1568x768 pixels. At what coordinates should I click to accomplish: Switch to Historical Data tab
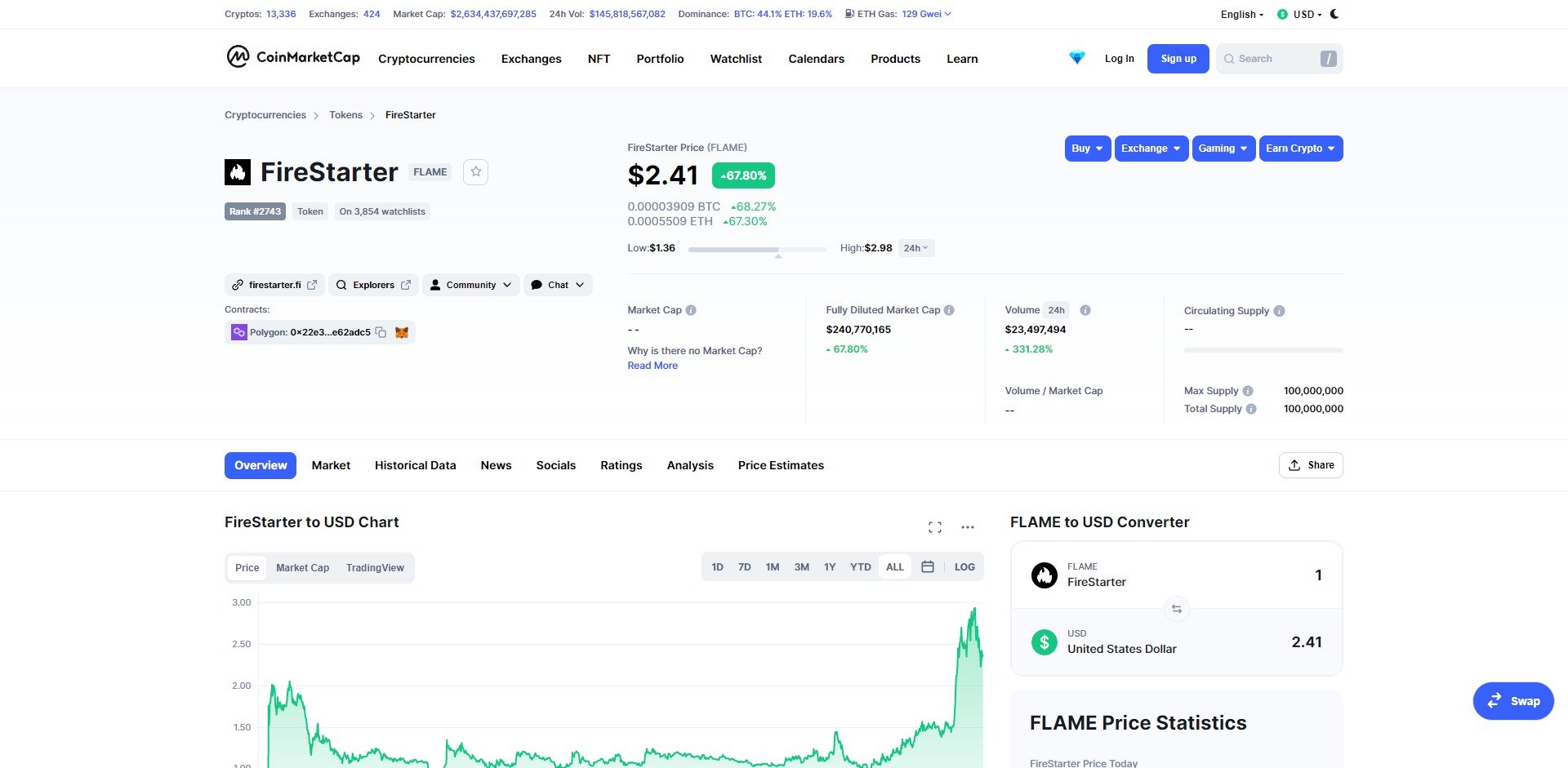click(415, 465)
